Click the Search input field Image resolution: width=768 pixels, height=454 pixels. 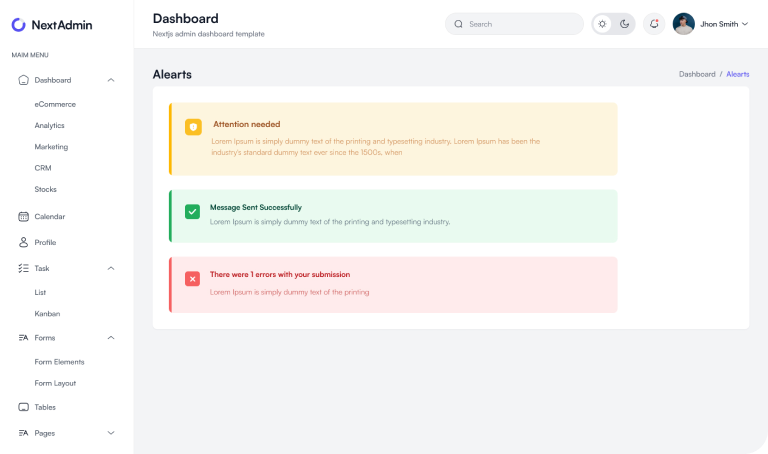(520, 24)
